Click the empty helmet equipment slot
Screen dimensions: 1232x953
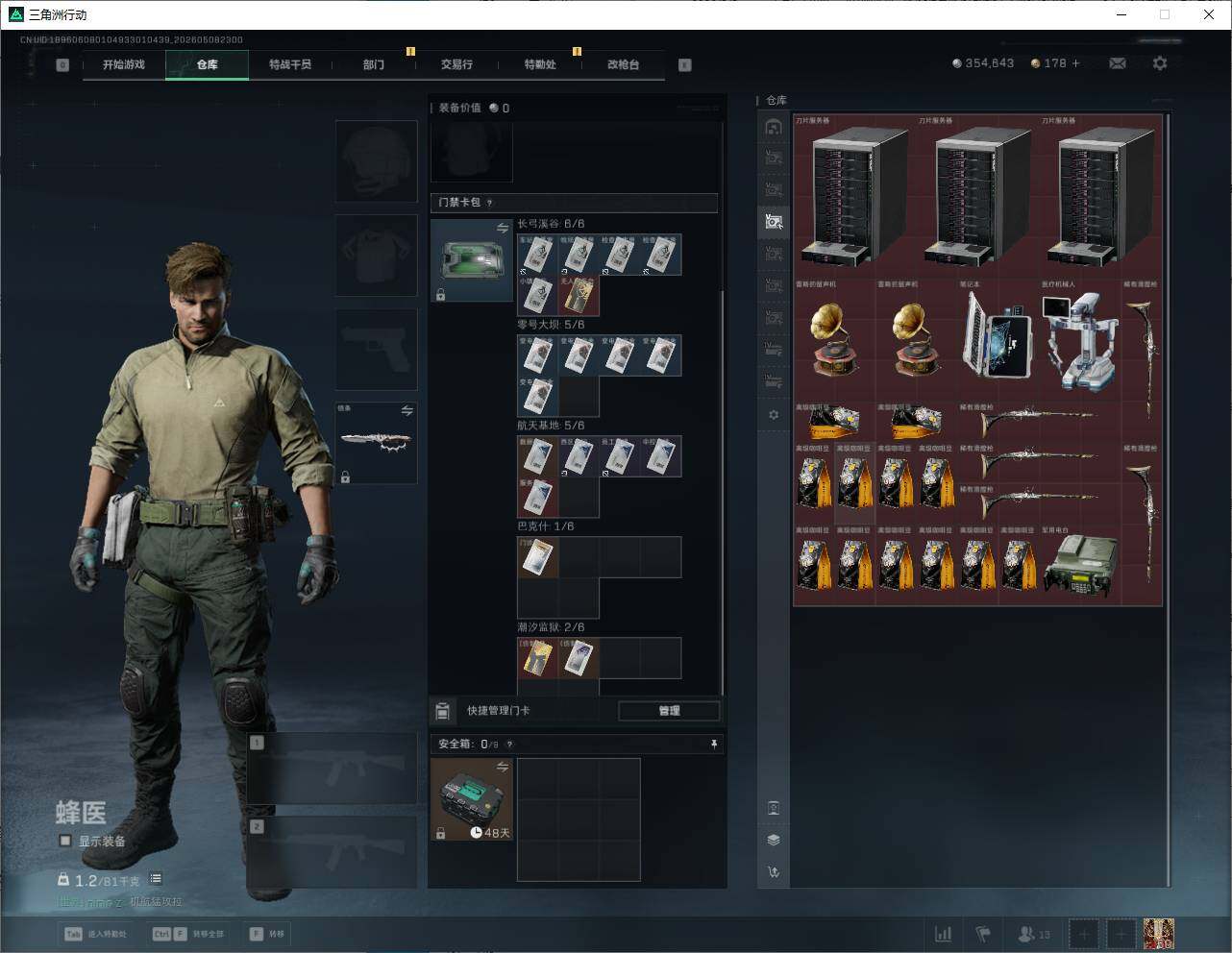[376, 160]
